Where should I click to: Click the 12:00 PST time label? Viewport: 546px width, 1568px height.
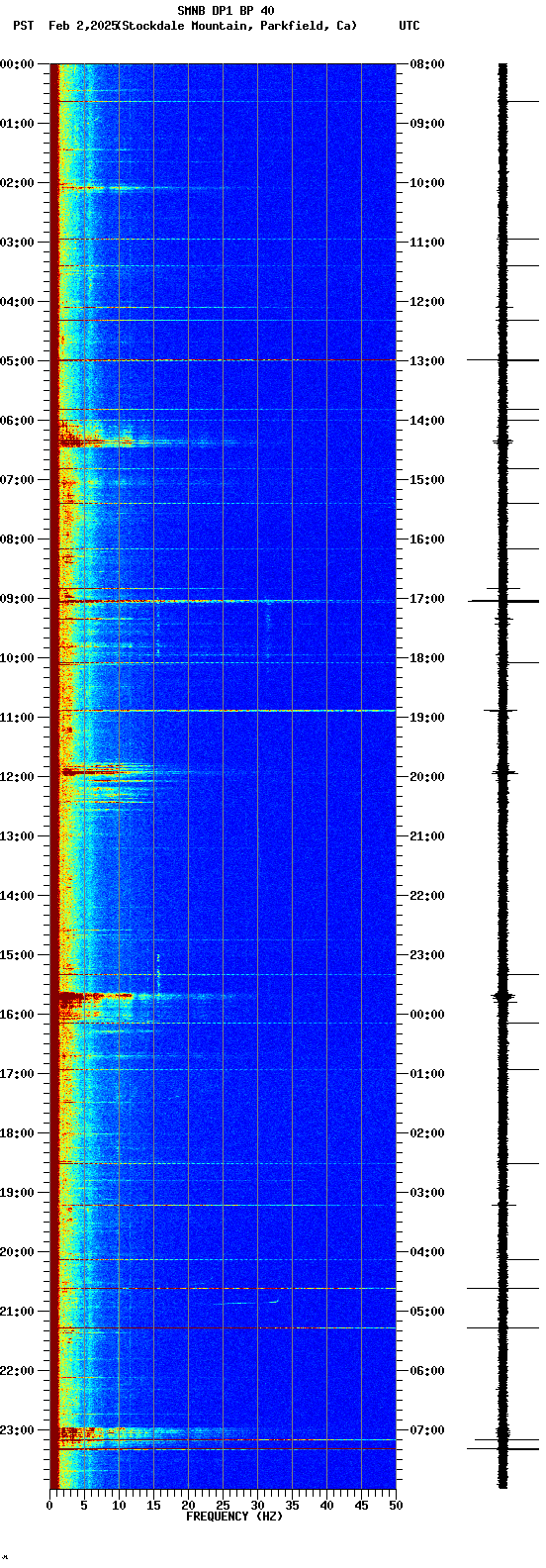pyautogui.click(x=17, y=777)
